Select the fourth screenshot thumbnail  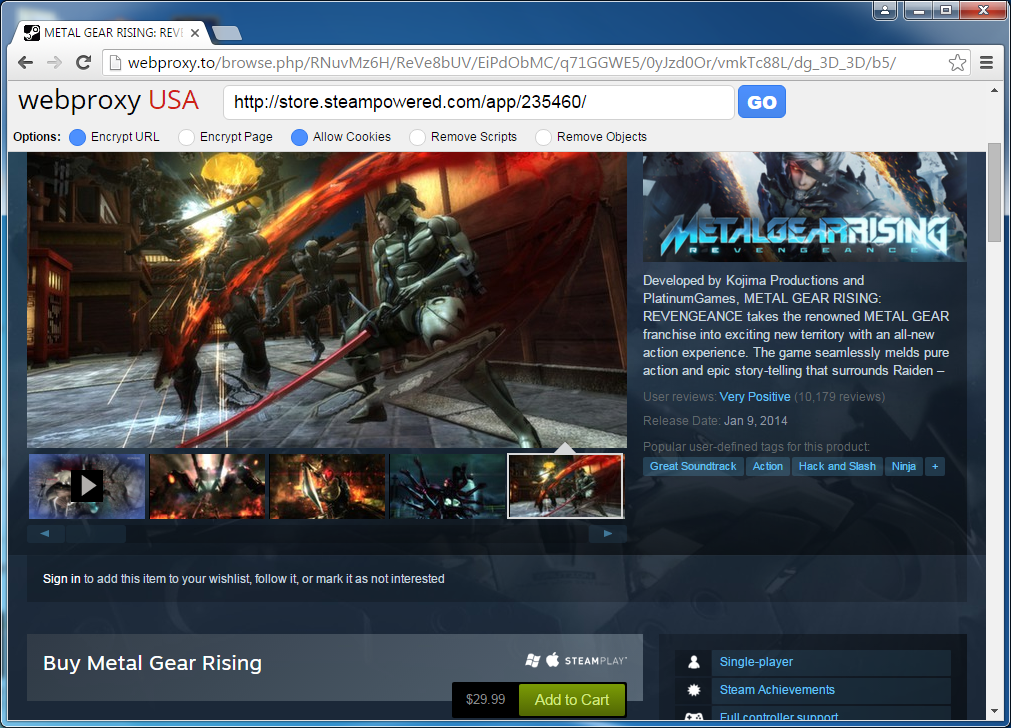tap(447, 486)
